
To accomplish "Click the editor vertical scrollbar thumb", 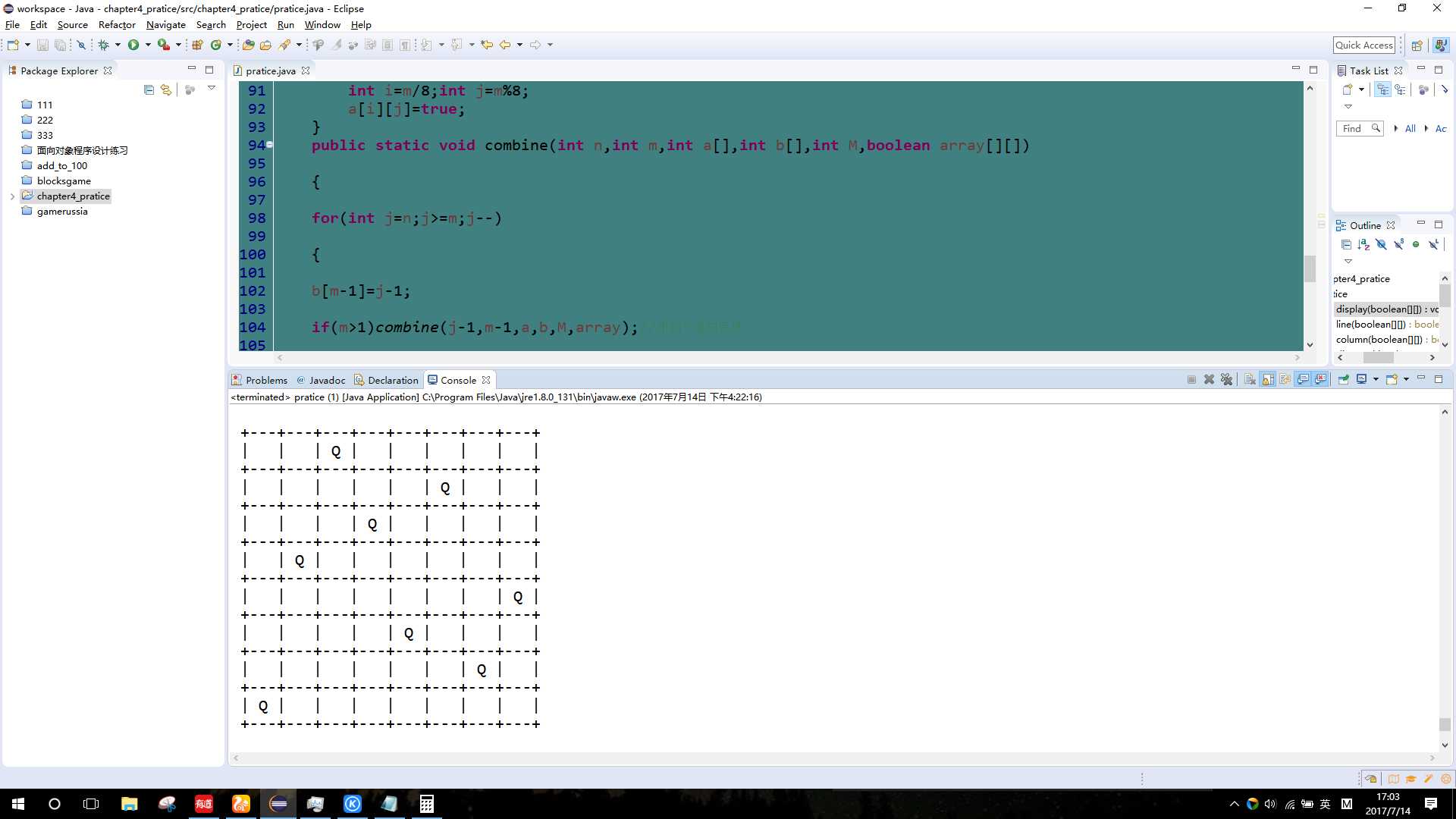I will 1310,268.
